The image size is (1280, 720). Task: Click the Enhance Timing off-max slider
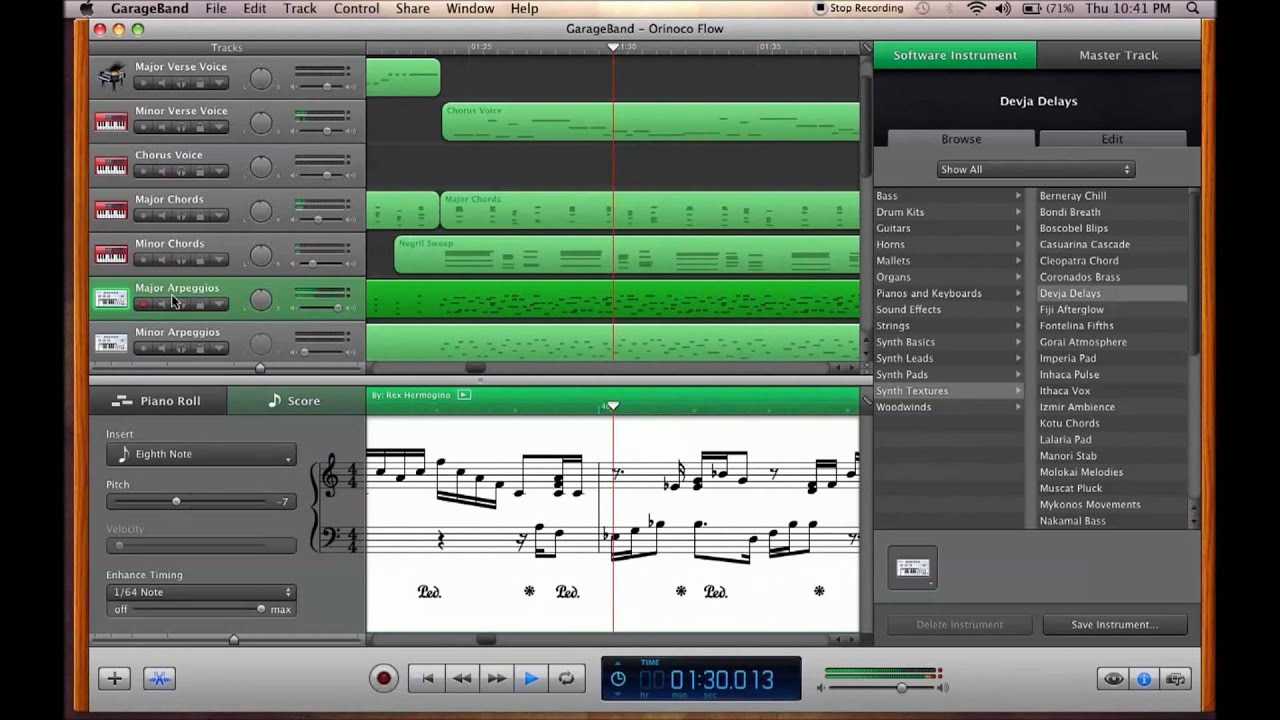point(201,609)
